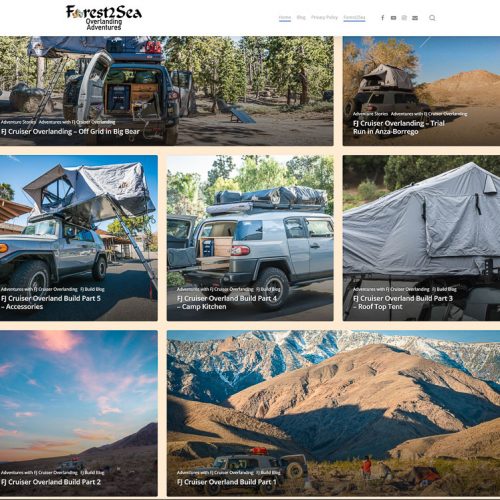Open FJ Cruiser Overlanding Off Grid in Big Bear
500x500 pixels.
pos(70,131)
